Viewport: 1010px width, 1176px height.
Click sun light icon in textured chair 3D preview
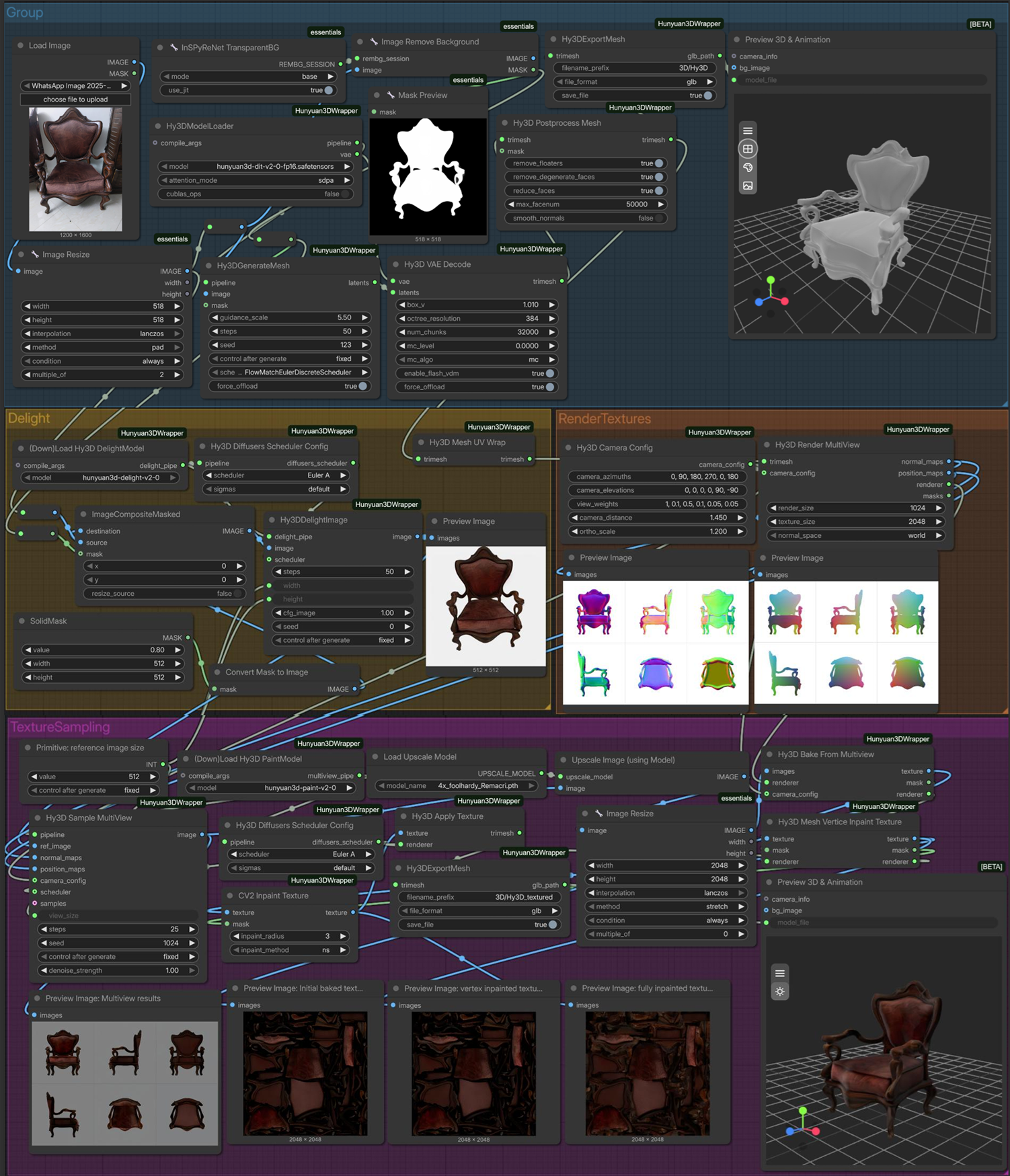pos(779,991)
